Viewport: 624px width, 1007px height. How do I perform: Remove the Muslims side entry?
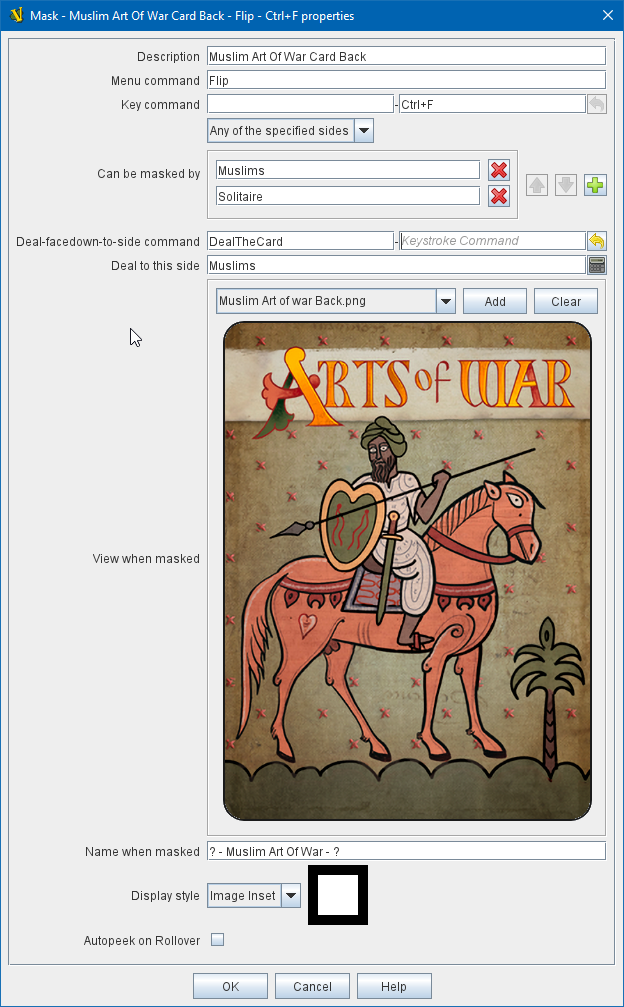pyautogui.click(x=498, y=170)
